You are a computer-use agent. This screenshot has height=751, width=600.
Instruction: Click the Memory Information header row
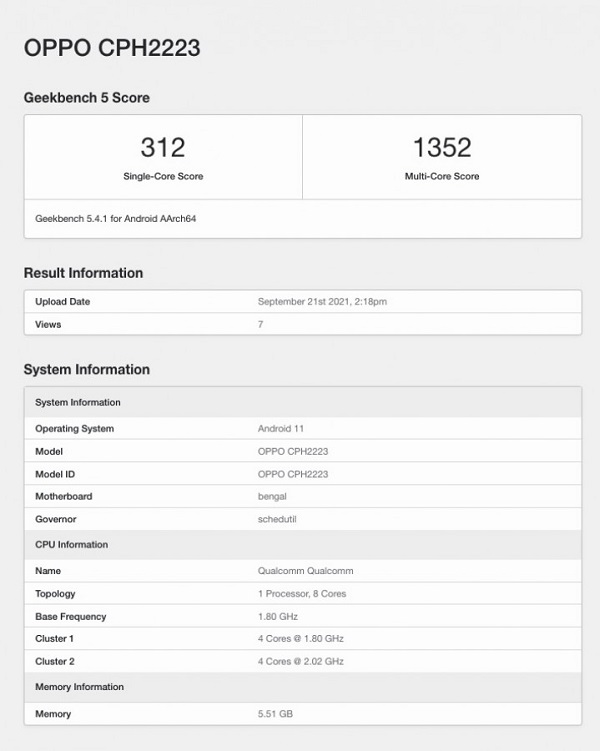[x=303, y=687]
